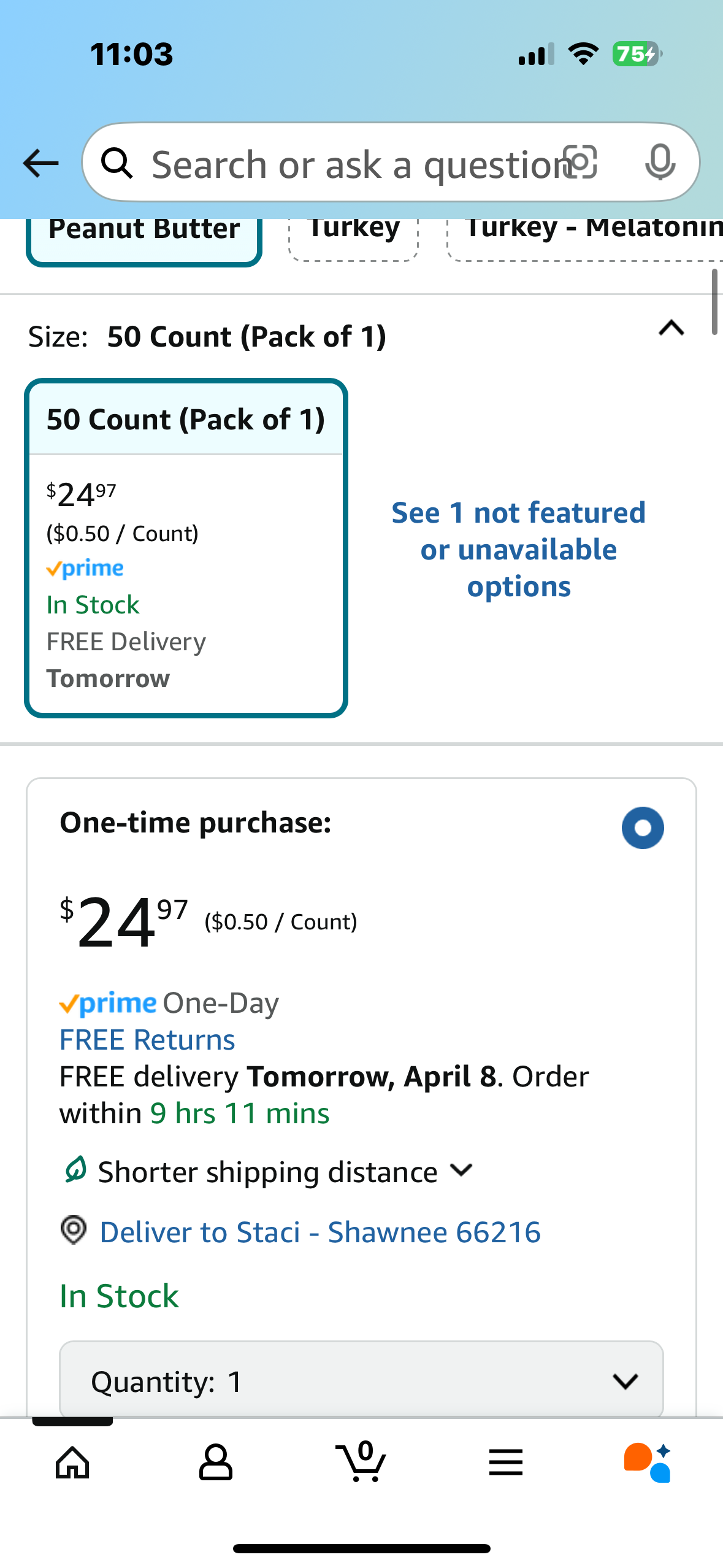The width and height of the screenshot is (723, 1568).
Task: Select the Peanut Butter flavor option
Action: (x=144, y=239)
